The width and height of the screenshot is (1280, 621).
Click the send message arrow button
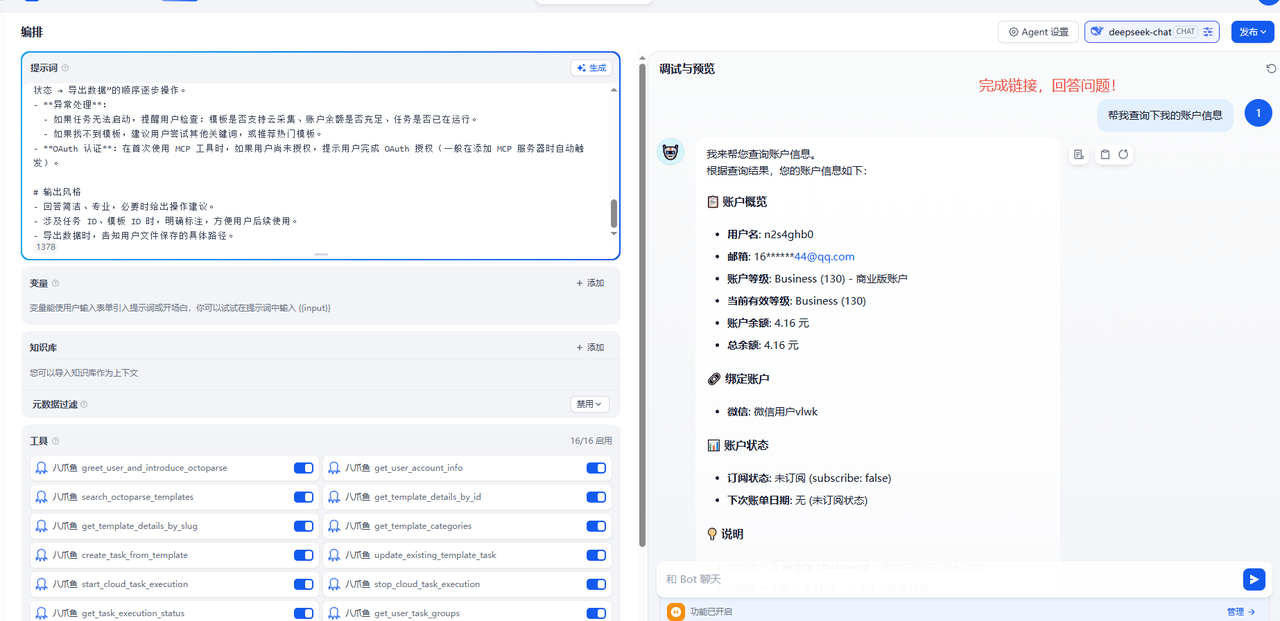click(x=1254, y=579)
